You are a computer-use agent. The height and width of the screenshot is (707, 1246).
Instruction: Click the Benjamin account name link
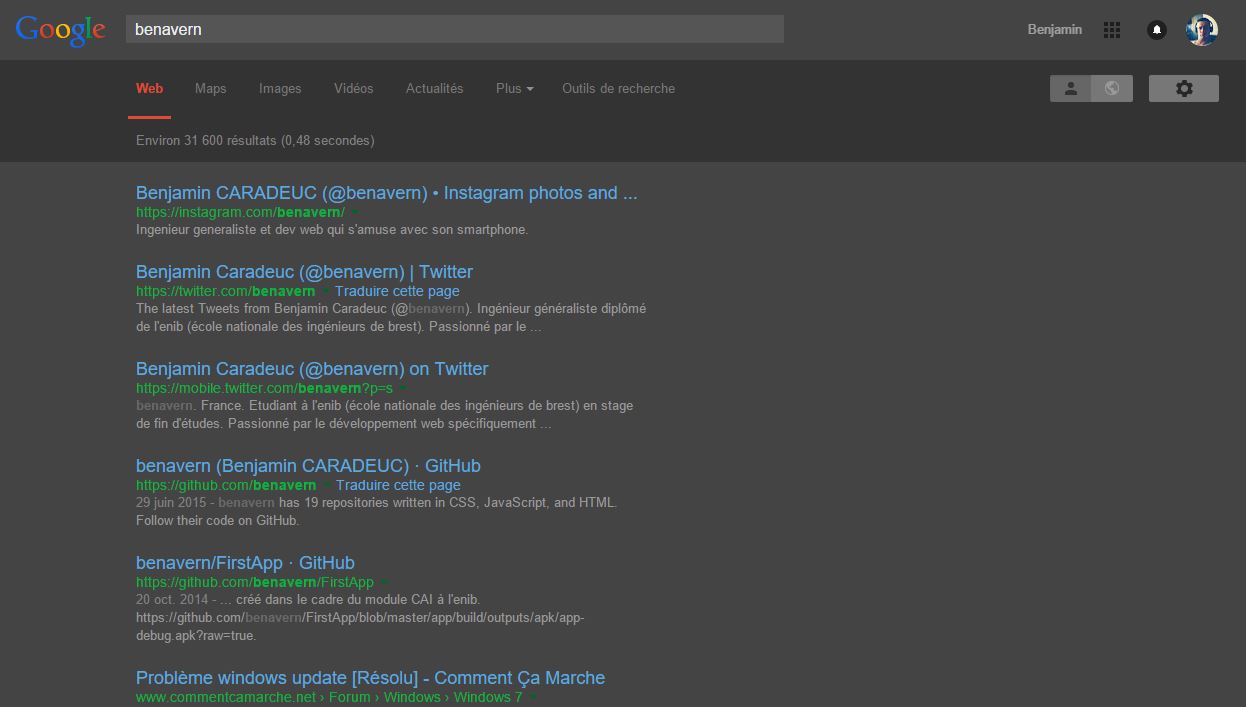1055,30
